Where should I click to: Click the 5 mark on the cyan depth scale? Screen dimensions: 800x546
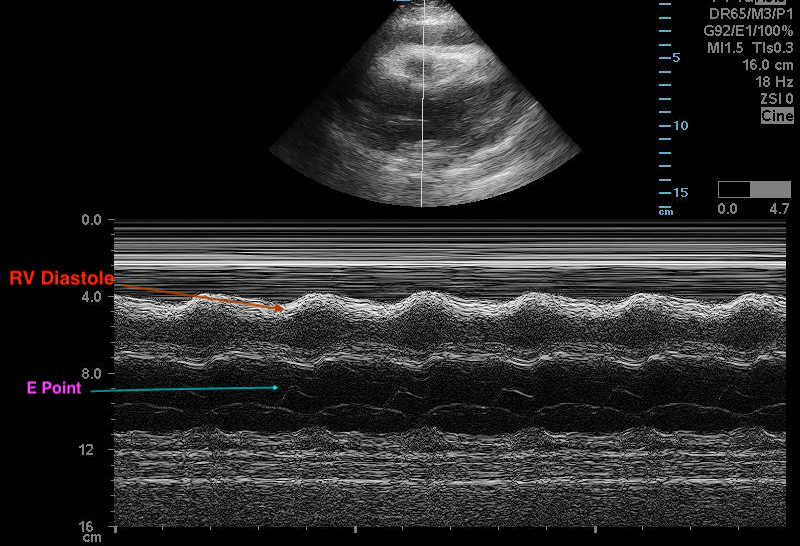[676, 58]
